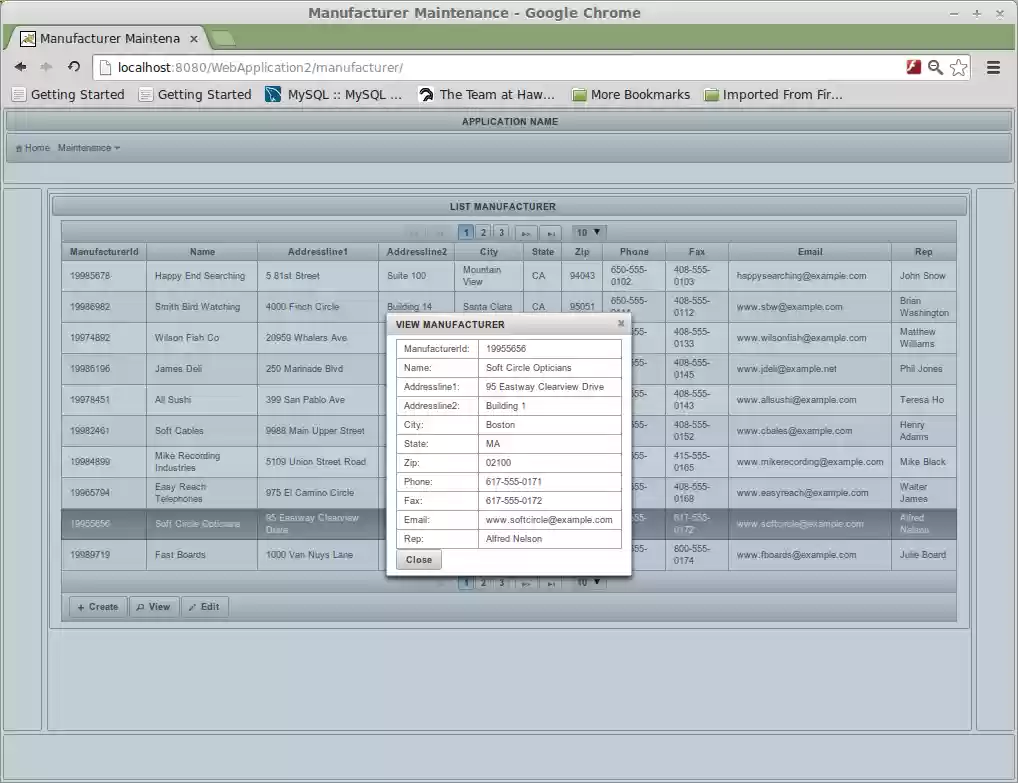Open the MySQL bookmark
The width and height of the screenshot is (1018, 783).
click(334, 95)
